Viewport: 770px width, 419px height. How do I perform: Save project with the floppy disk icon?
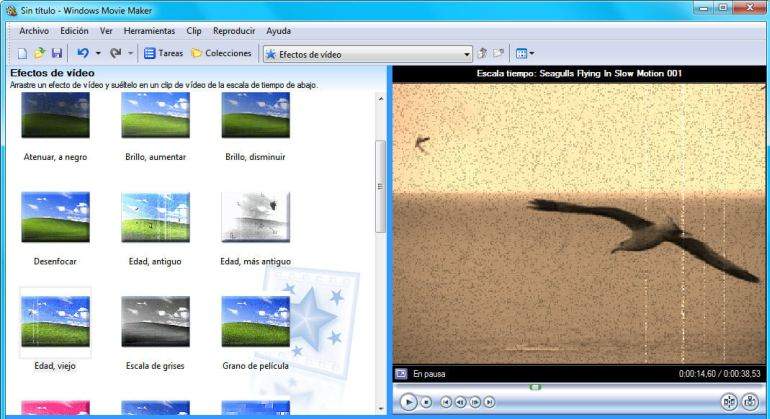point(56,53)
